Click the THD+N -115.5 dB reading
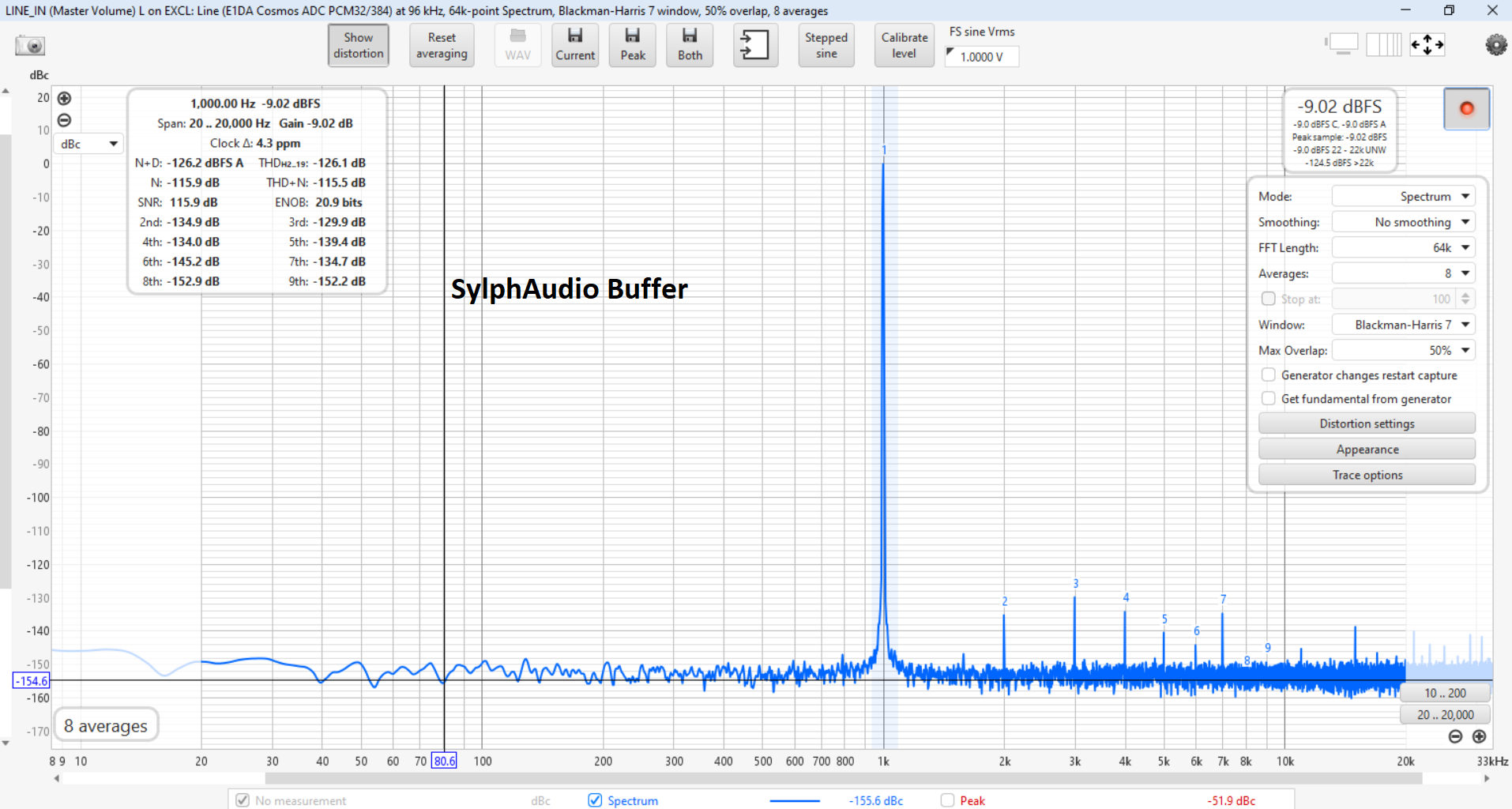Image resolution: width=1512 pixels, height=809 pixels. click(316, 182)
